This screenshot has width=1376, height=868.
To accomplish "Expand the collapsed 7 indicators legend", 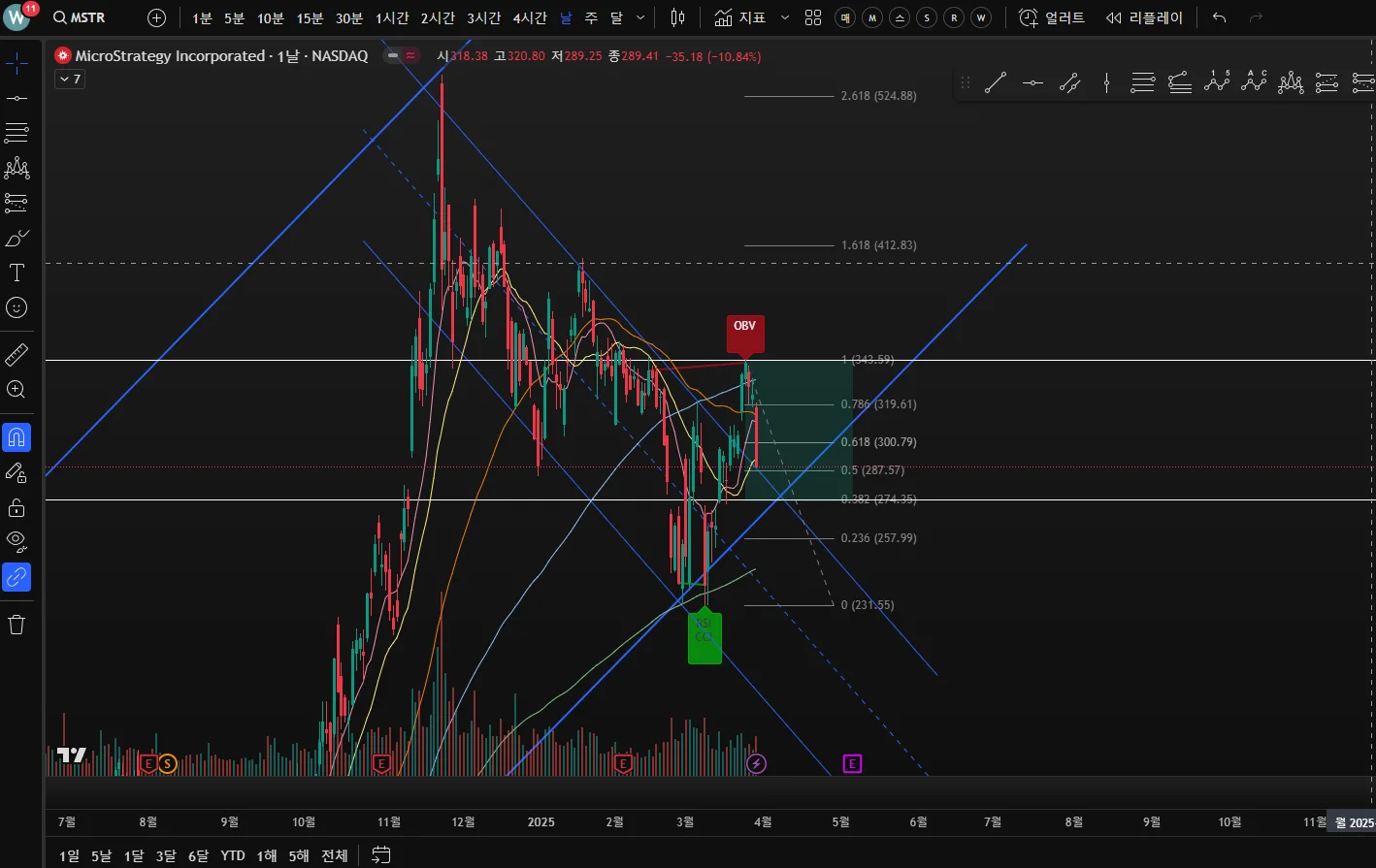I will coord(70,80).
